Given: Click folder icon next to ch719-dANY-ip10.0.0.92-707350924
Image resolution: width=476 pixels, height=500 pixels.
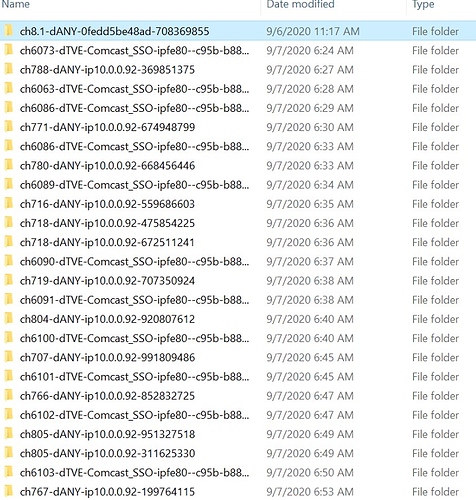Looking at the screenshot, I should click(x=8, y=281).
